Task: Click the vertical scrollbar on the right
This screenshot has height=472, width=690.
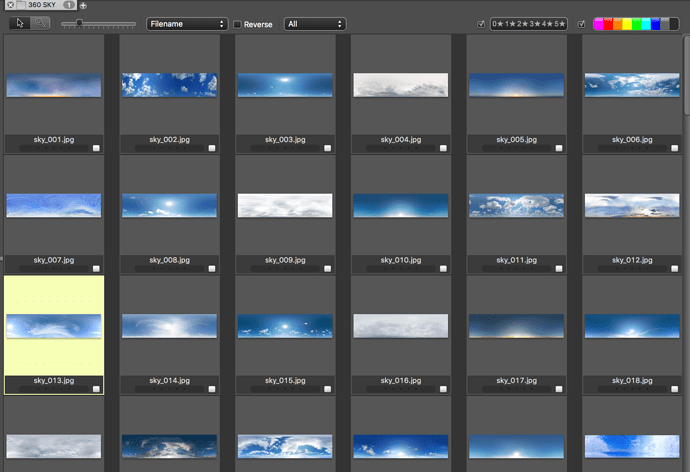Action: (687, 76)
